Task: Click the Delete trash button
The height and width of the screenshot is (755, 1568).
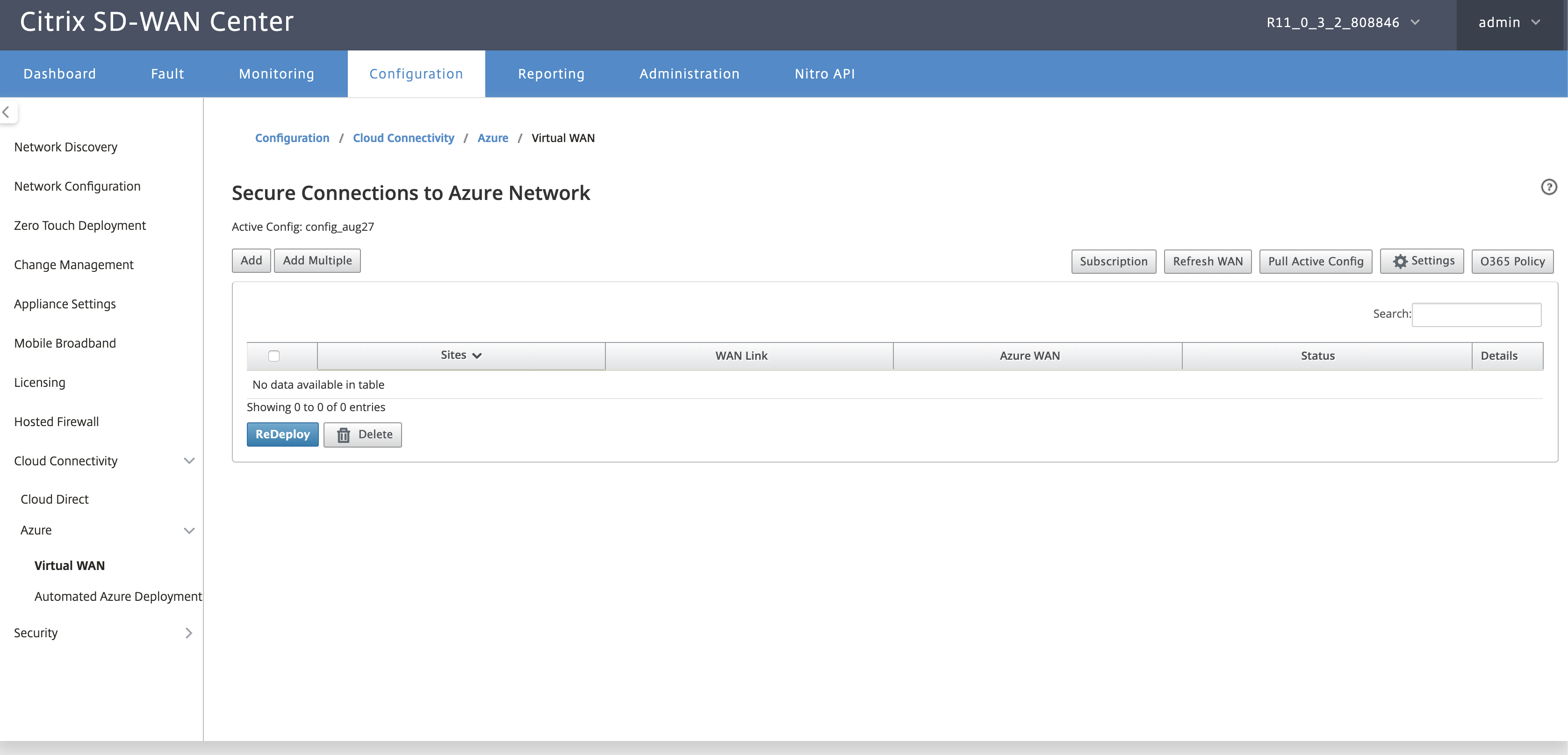Action: tap(362, 434)
